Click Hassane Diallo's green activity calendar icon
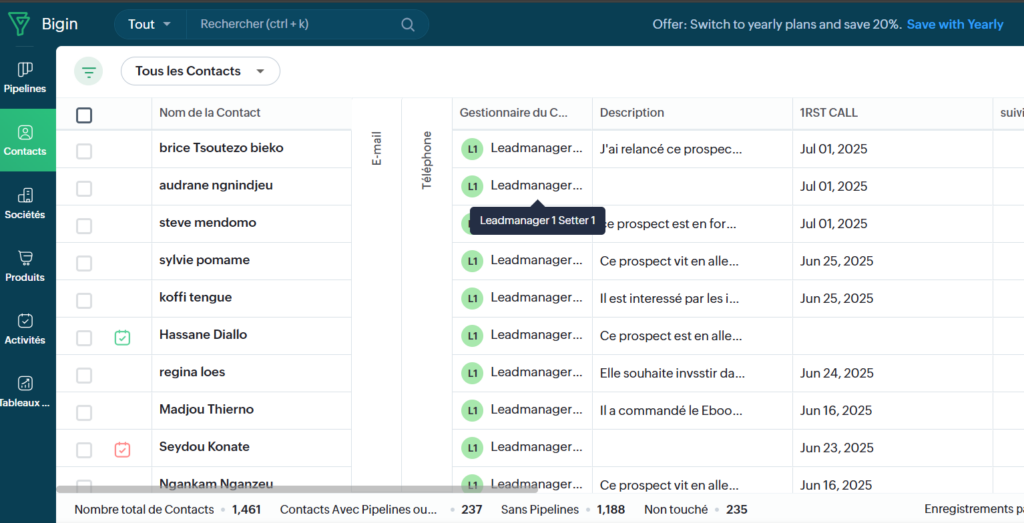Viewport: 1024px width, 523px height. pyautogui.click(x=122, y=338)
